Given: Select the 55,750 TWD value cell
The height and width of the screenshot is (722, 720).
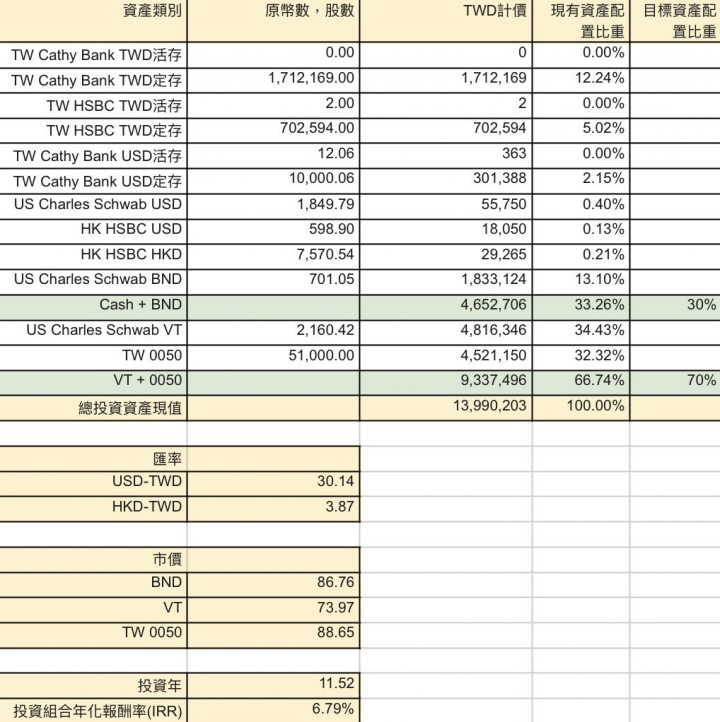Looking at the screenshot, I should click(446, 206).
